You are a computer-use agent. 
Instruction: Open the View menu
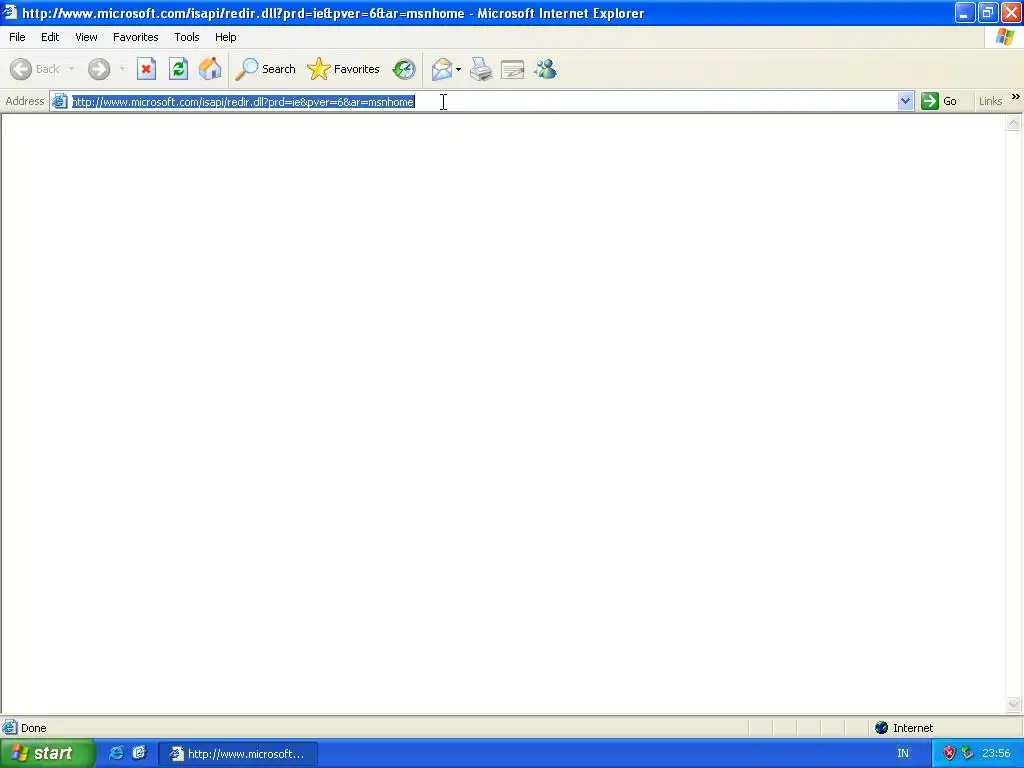[86, 37]
